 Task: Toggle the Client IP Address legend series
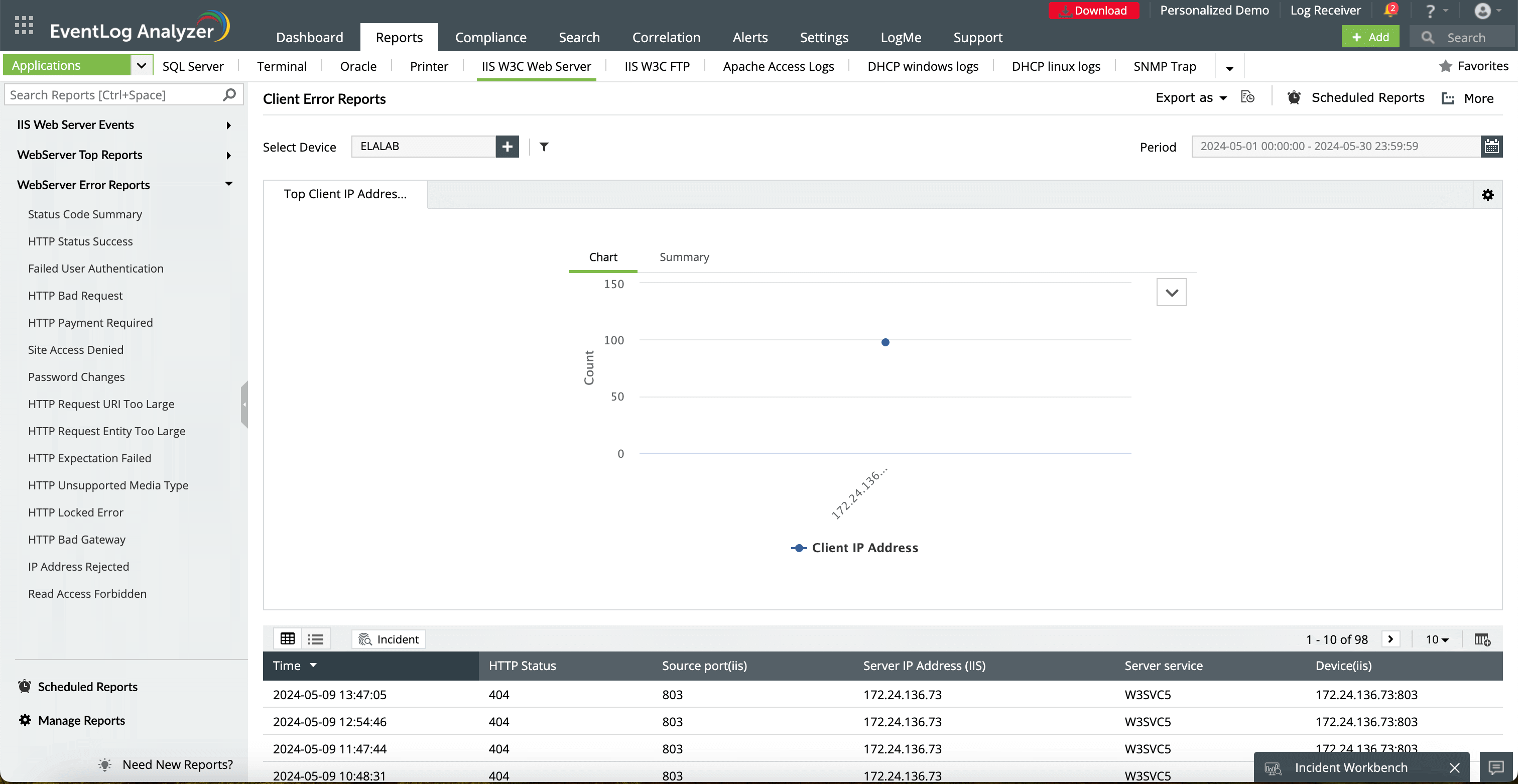click(x=854, y=548)
